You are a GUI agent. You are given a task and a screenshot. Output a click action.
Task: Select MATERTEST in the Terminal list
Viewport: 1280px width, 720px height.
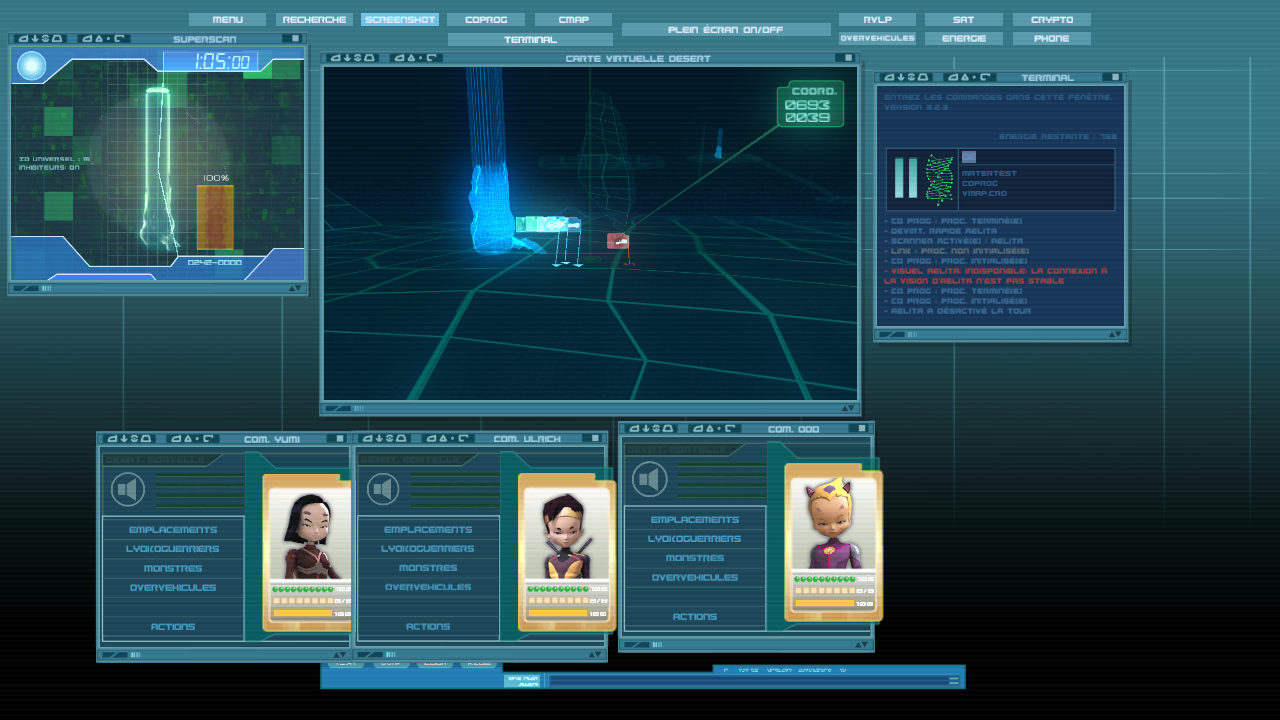988,173
